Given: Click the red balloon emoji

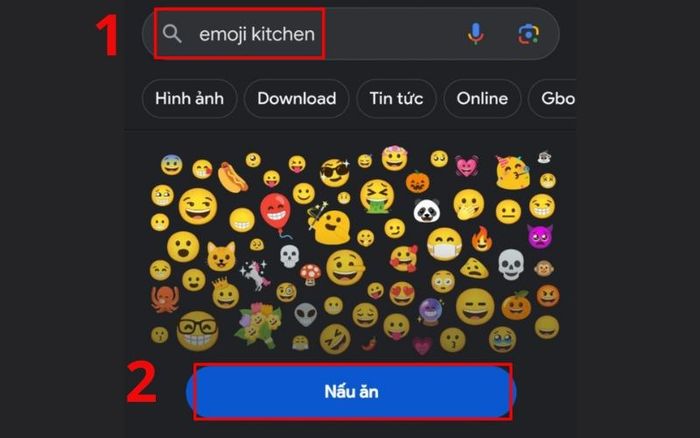Looking at the screenshot, I should pyautogui.click(x=276, y=214).
